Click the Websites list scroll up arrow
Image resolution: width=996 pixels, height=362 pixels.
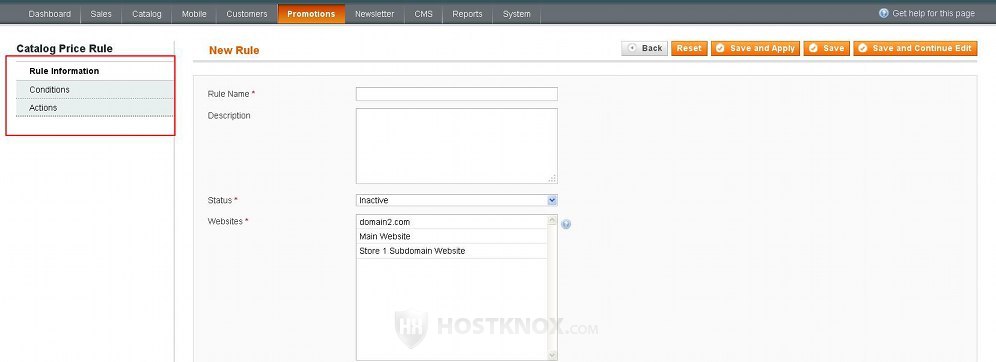click(552, 220)
